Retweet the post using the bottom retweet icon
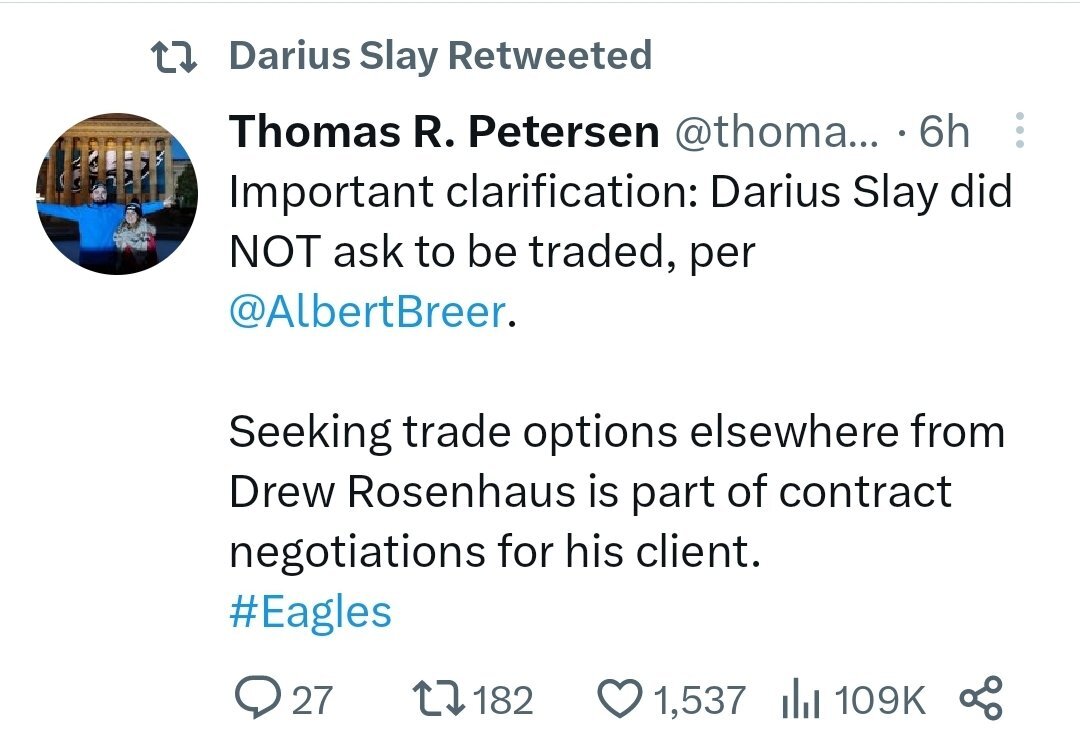1080x745 pixels. coord(438,698)
